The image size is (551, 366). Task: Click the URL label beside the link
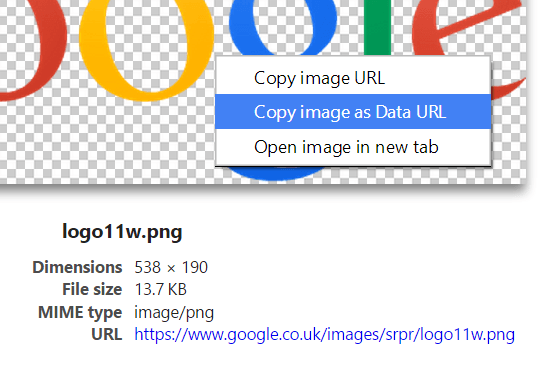(x=106, y=334)
